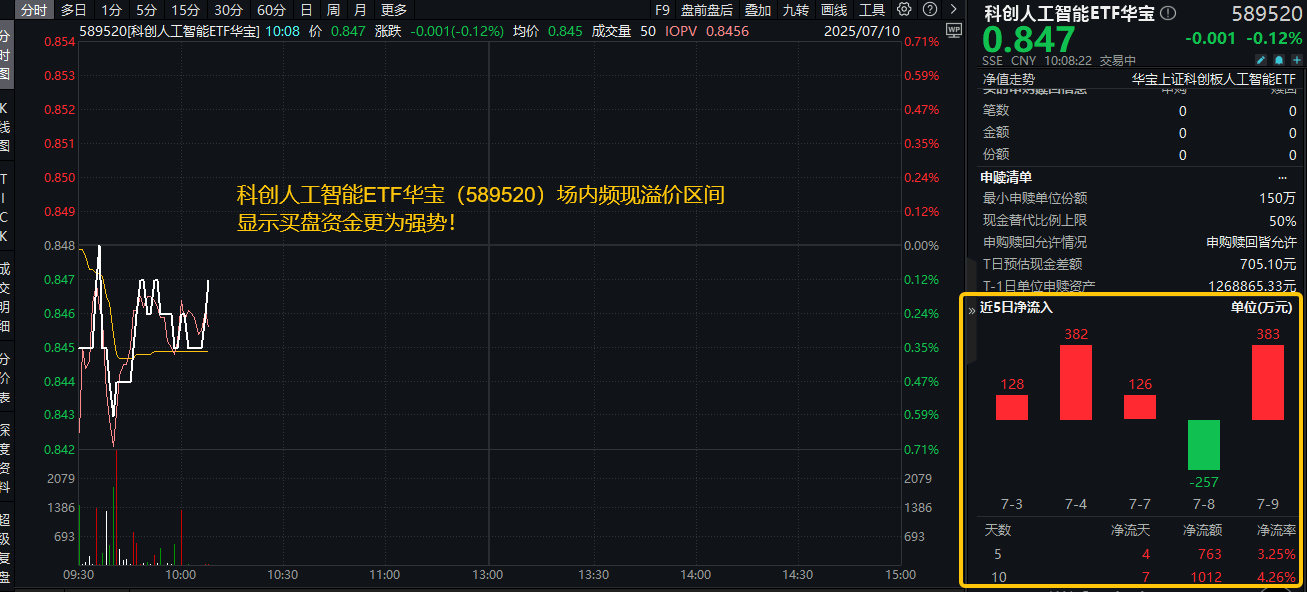Viewport: 1307px width, 592px height.
Task: Open the K线图 side panel
Action: 5,126
